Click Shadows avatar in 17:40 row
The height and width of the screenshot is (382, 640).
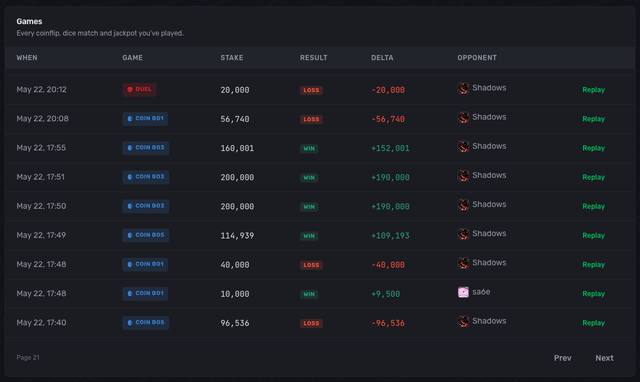click(x=463, y=322)
